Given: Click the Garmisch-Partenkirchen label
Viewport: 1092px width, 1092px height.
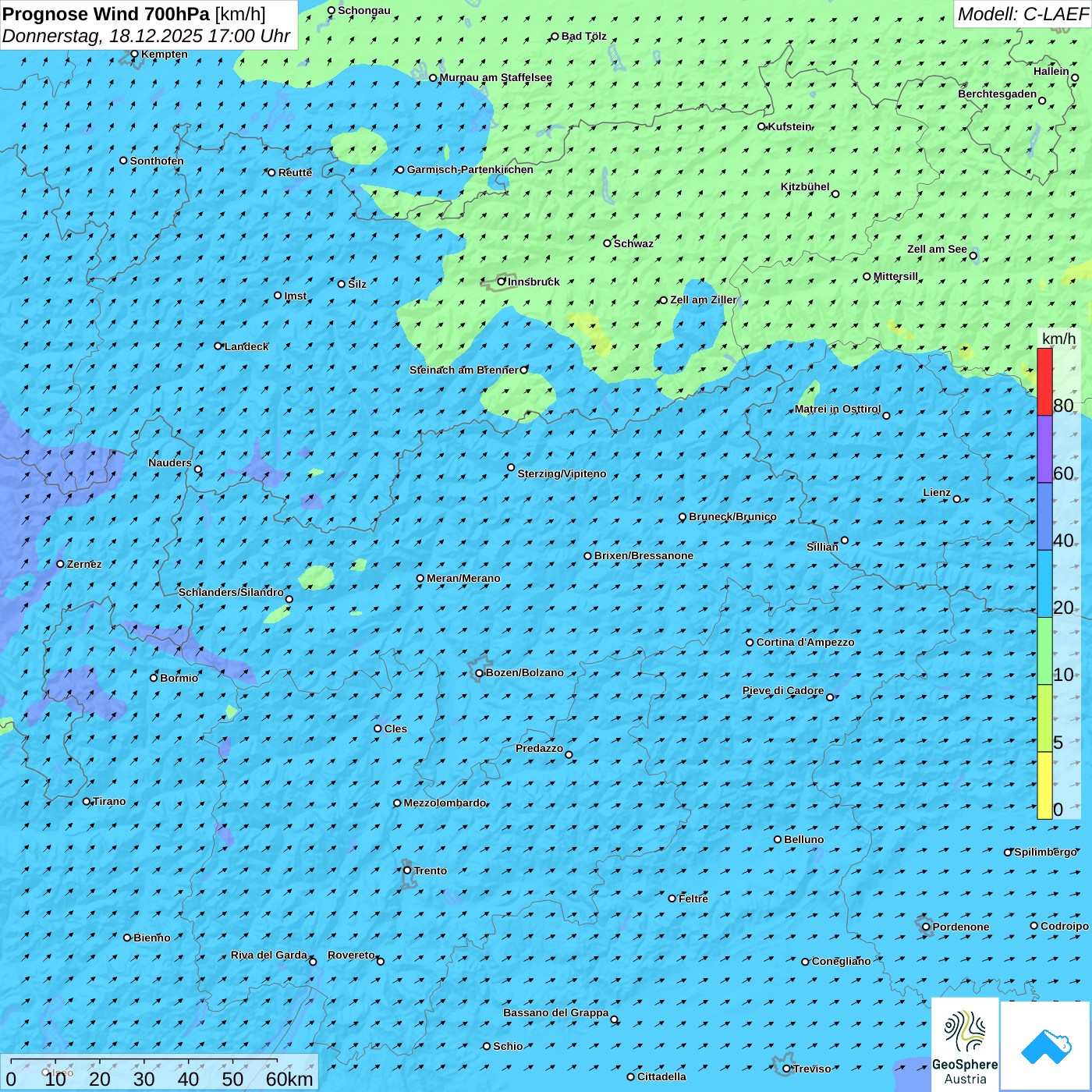Looking at the screenshot, I should 470,169.
